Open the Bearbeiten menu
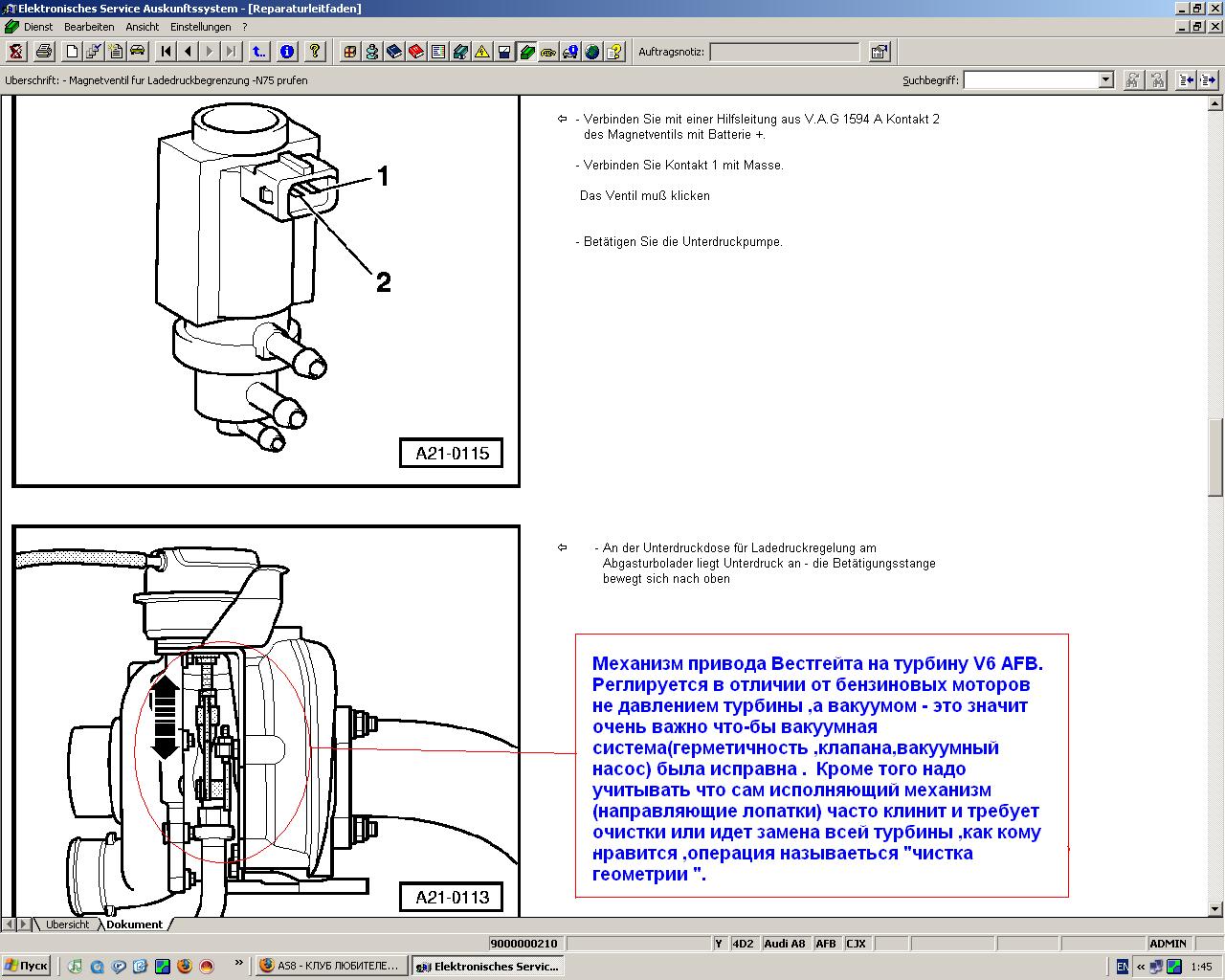 (89, 27)
